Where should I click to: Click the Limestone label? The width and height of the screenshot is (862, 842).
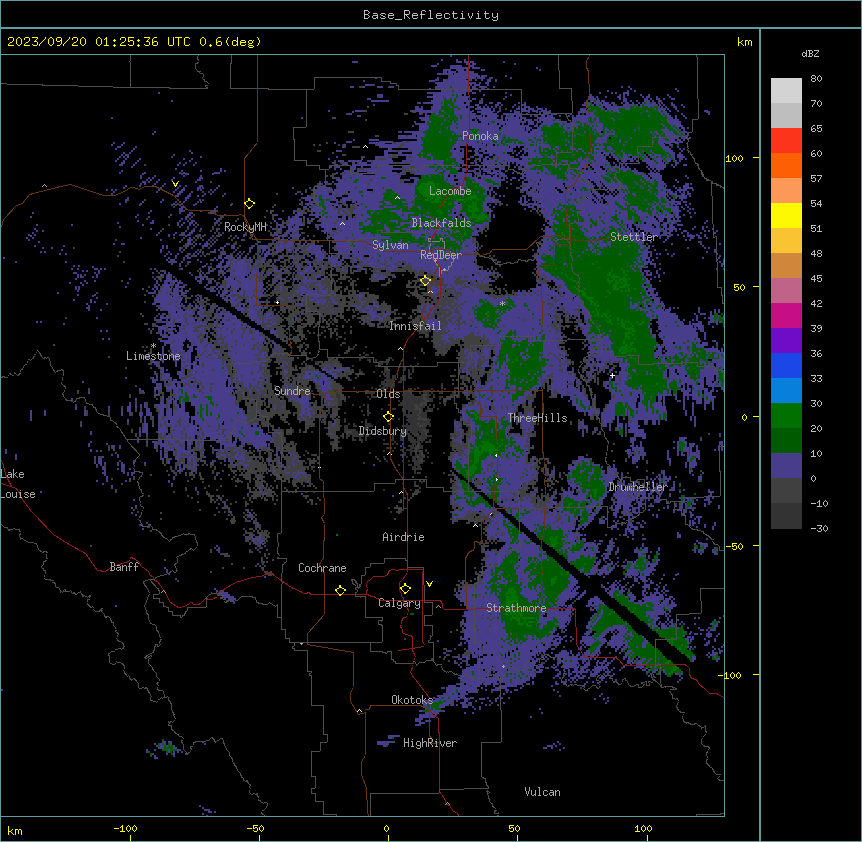[x=153, y=356]
